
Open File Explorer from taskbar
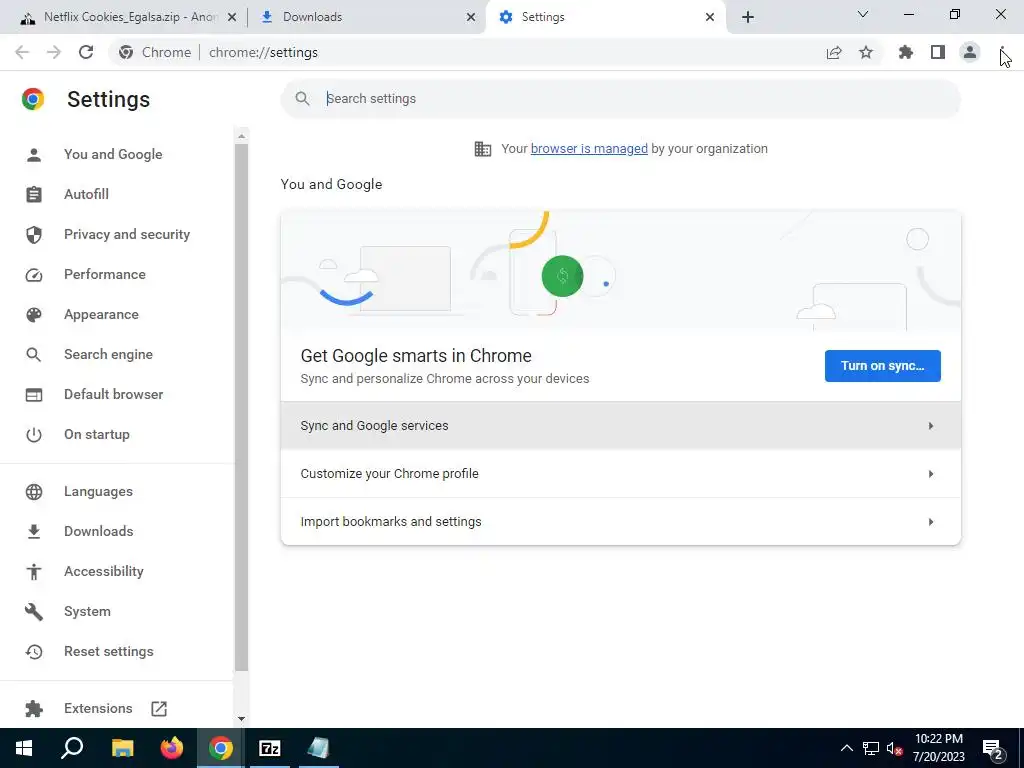pyautogui.click(x=122, y=748)
